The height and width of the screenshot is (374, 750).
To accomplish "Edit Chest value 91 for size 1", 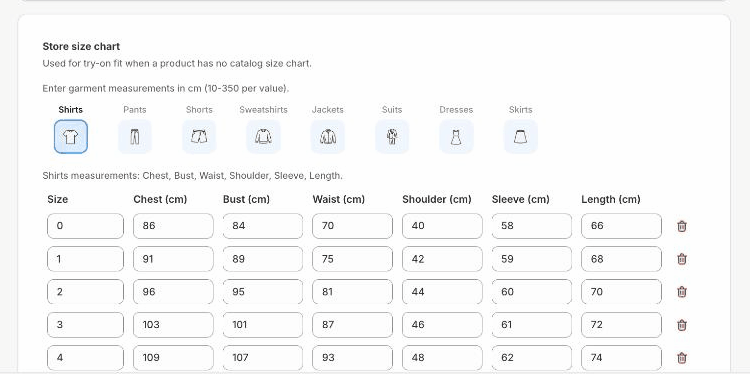I will pyautogui.click(x=173, y=259).
